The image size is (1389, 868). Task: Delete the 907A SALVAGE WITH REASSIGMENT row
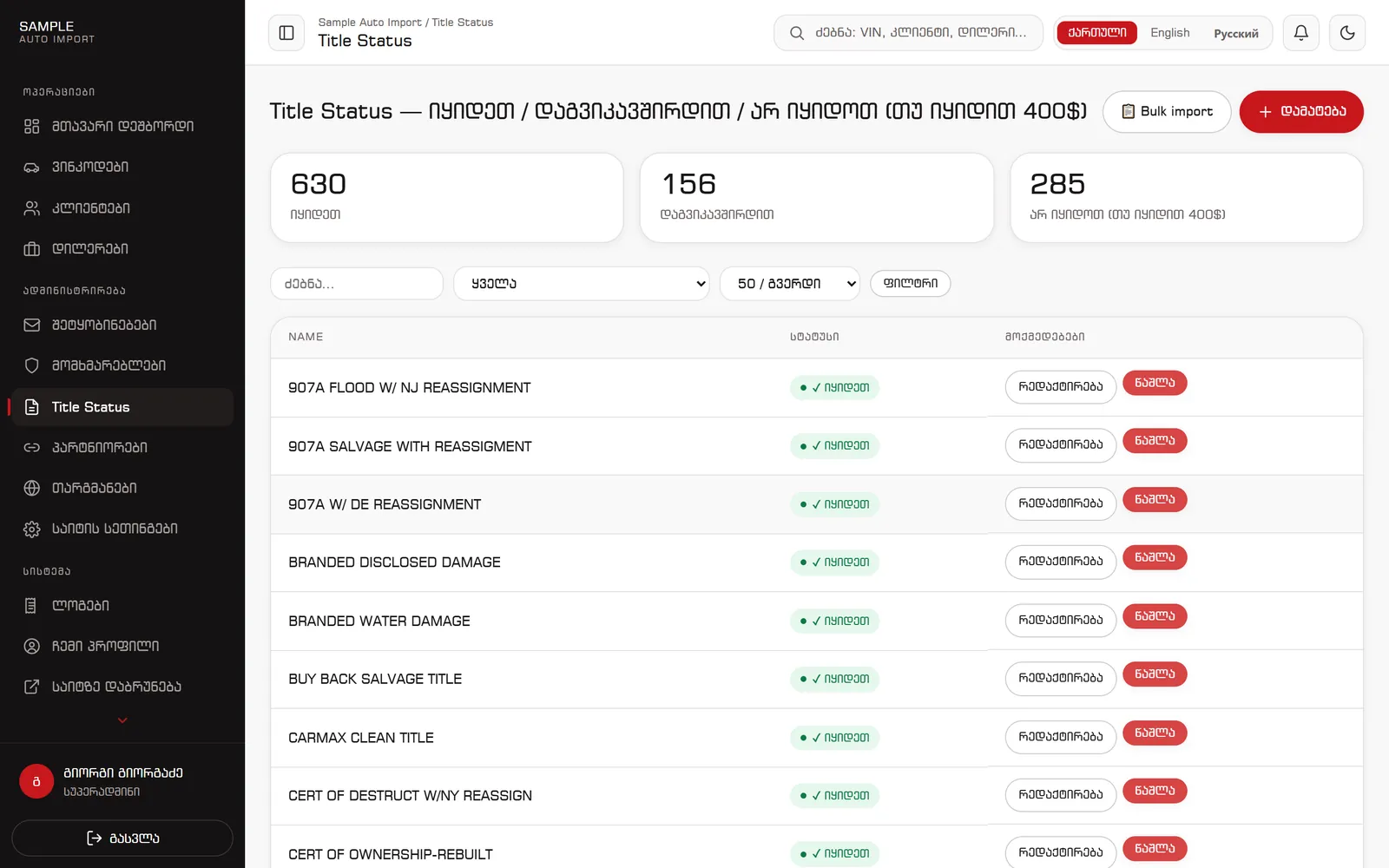tap(1155, 441)
